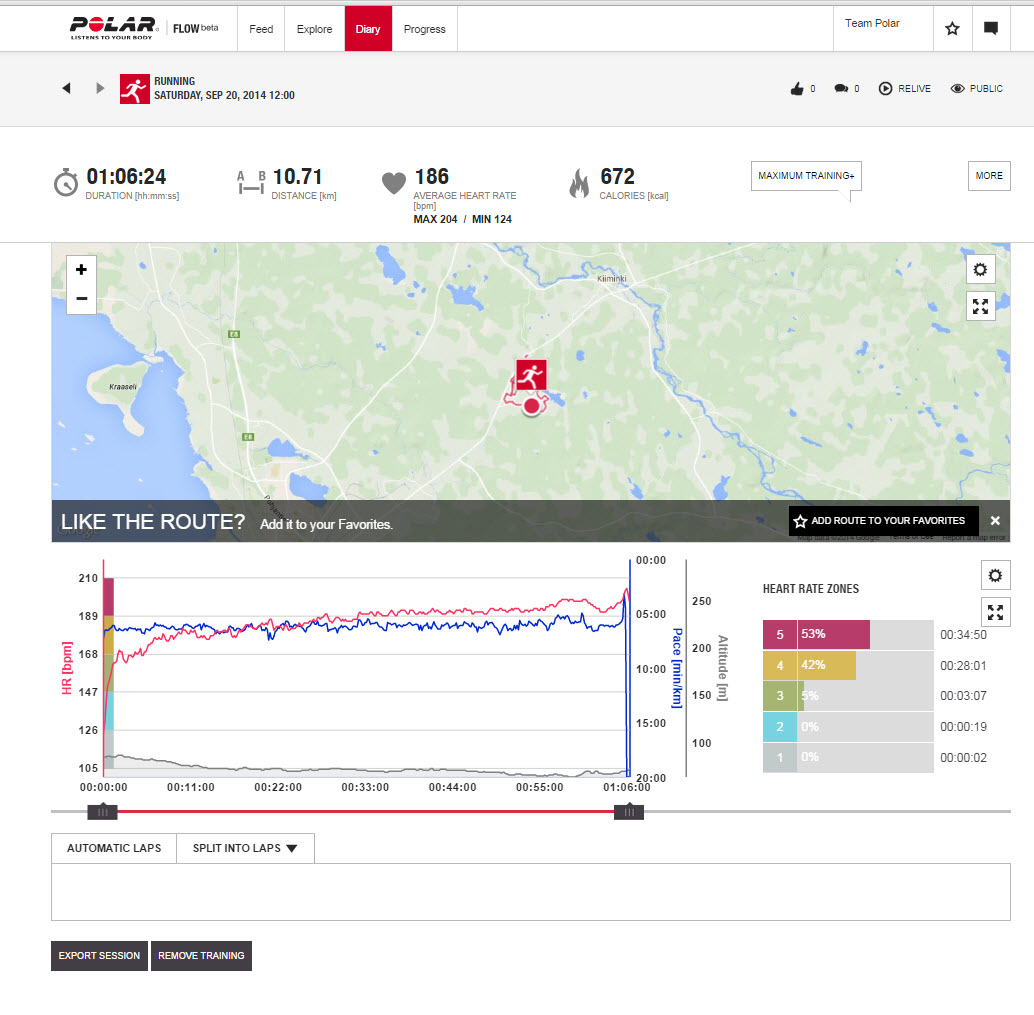Expand the Split Into Laps dropdown

tap(245, 848)
